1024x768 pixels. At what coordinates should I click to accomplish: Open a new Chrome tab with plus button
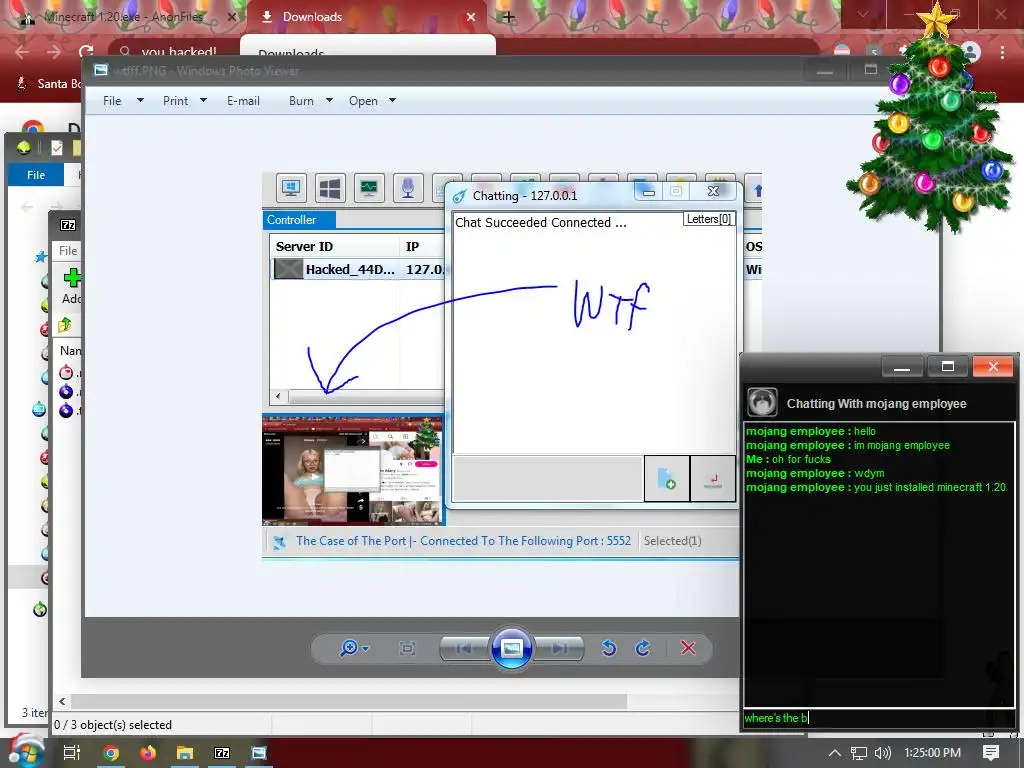[508, 17]
